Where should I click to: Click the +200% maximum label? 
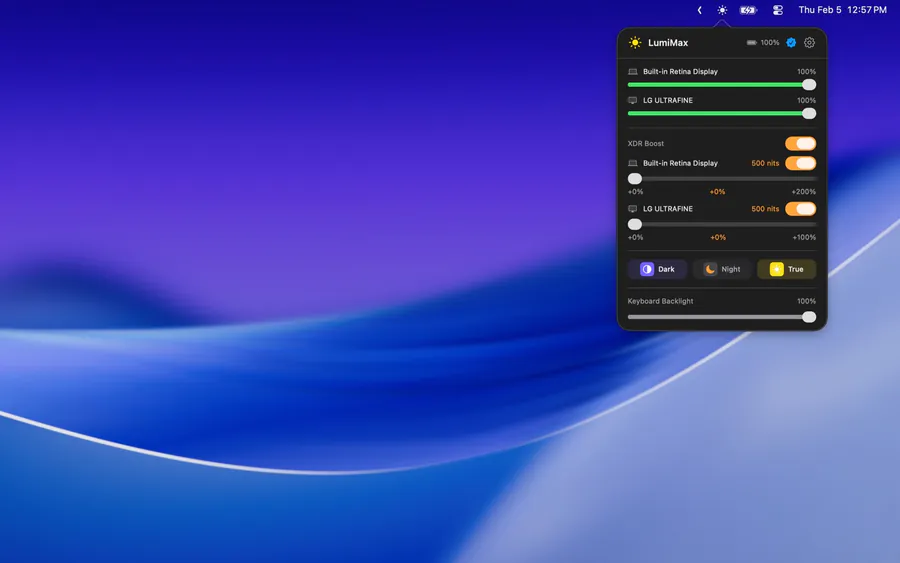point(804,192)
